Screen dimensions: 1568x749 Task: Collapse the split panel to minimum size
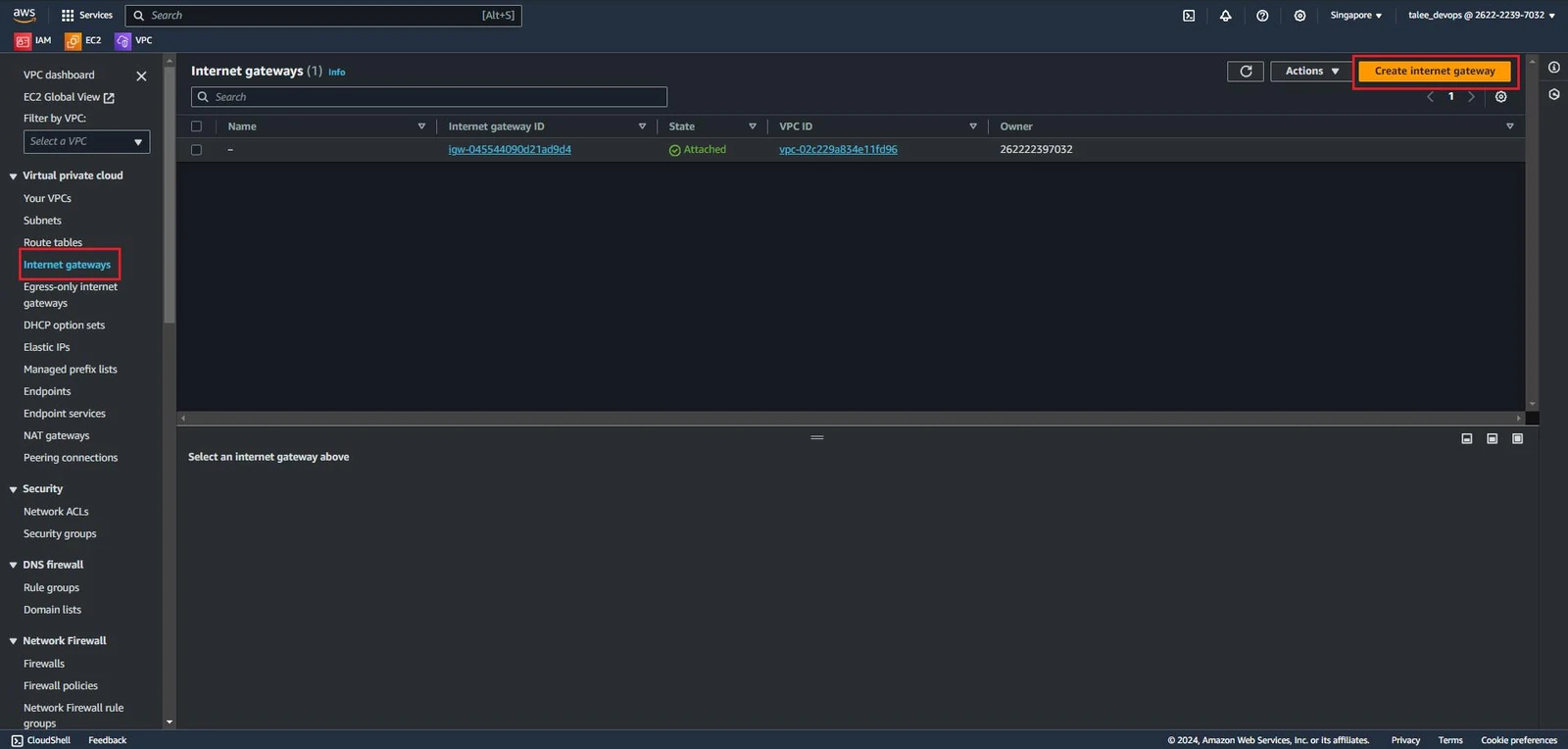1467,438
